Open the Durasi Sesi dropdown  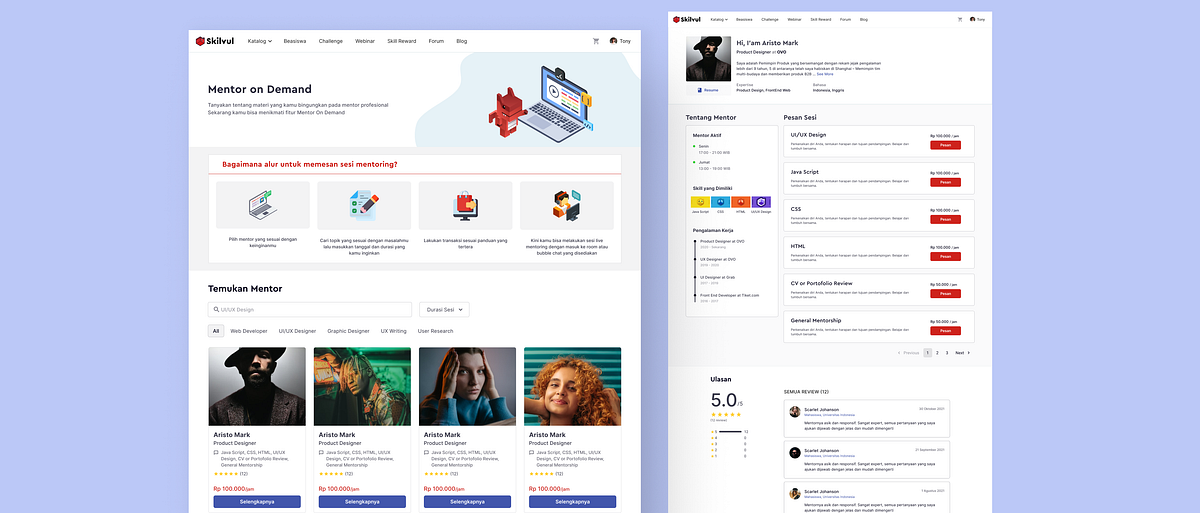(444, 310)
